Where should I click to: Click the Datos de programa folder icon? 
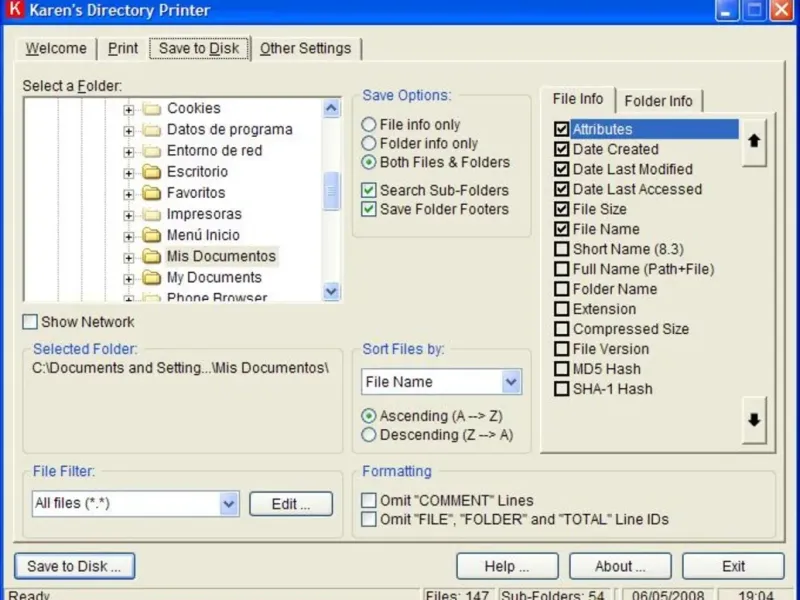click(152, 130)
